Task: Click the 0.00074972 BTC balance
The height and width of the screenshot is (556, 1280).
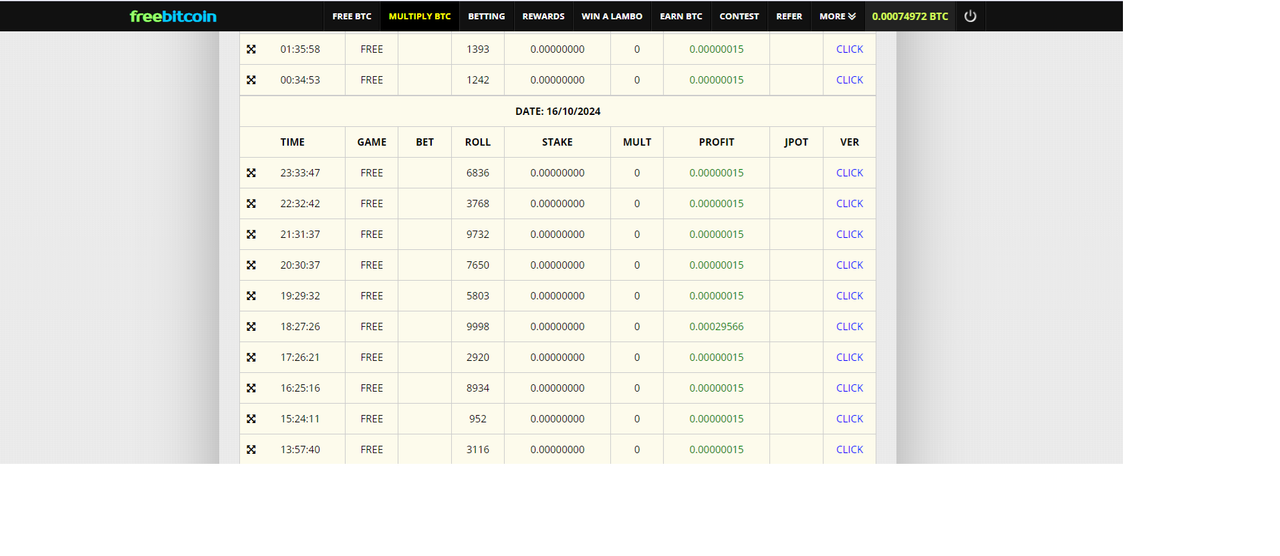Action: tap(910, 16)
